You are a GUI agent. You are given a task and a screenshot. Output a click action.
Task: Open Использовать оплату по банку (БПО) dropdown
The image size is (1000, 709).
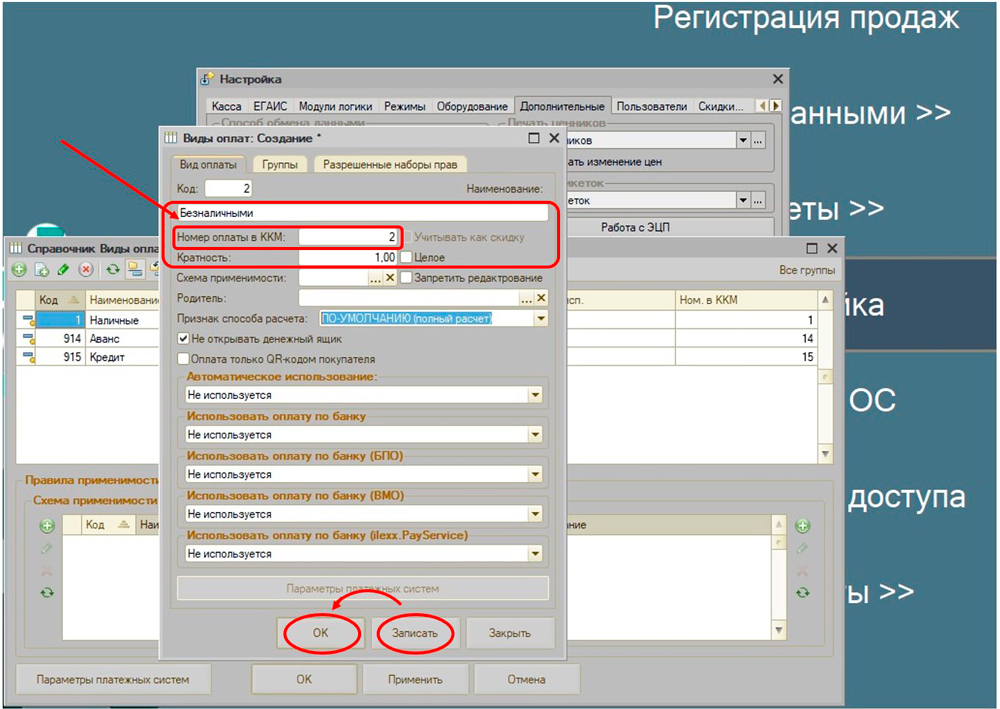[x=537, y=475]
